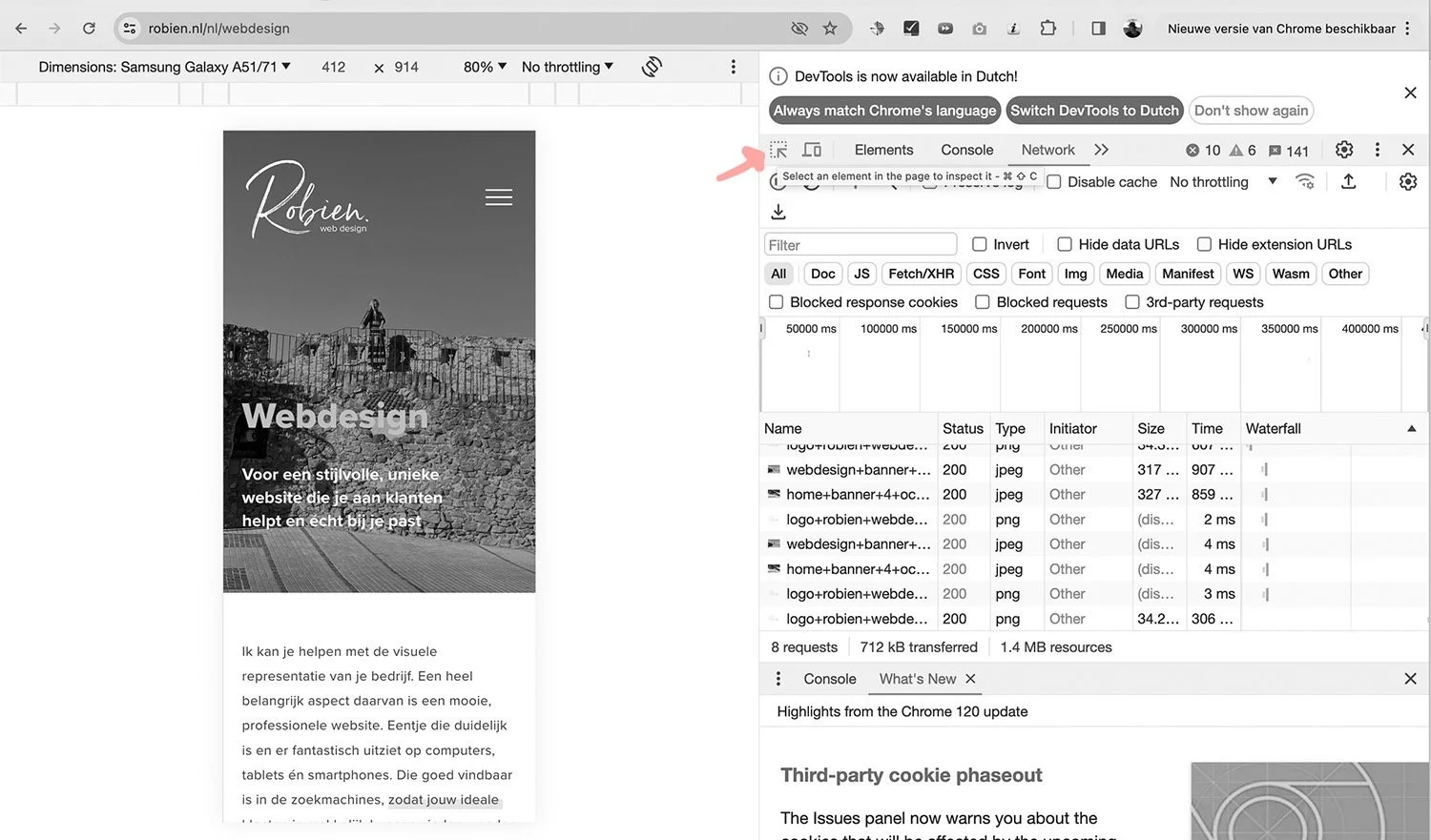Open the 80% zoom dropdown

tap(485, 67)
